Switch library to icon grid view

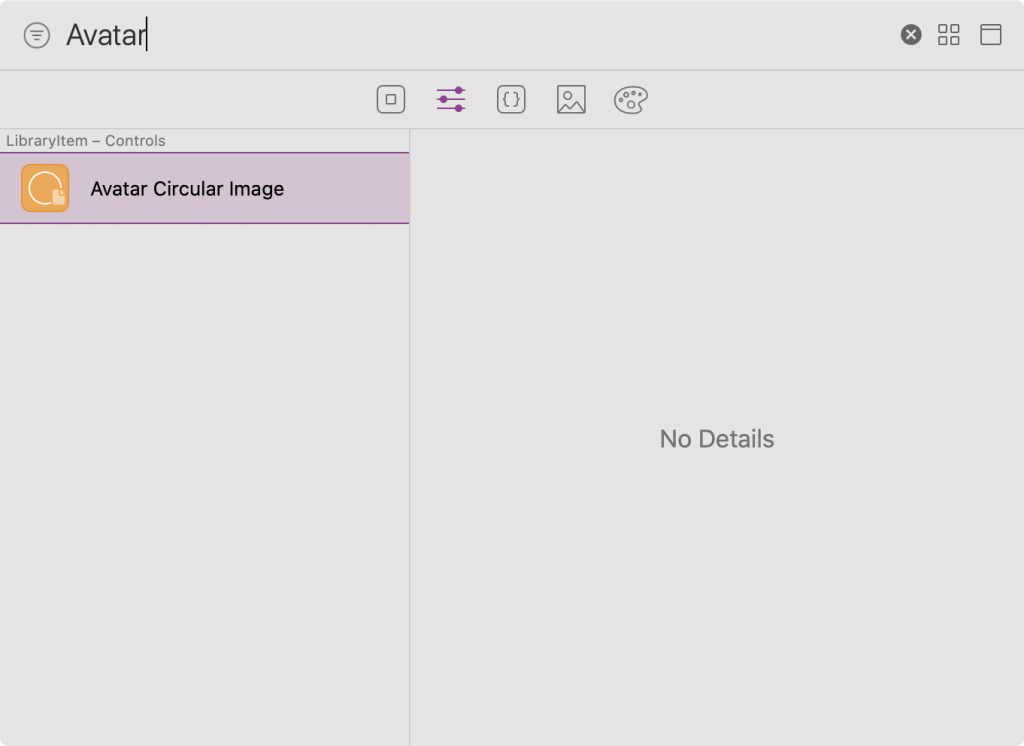948,35
